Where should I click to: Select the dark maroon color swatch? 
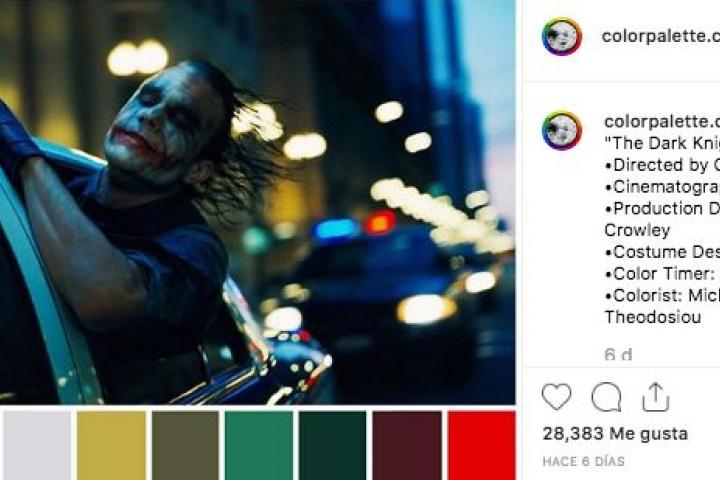pyautogui.click(x=407, y=446)
